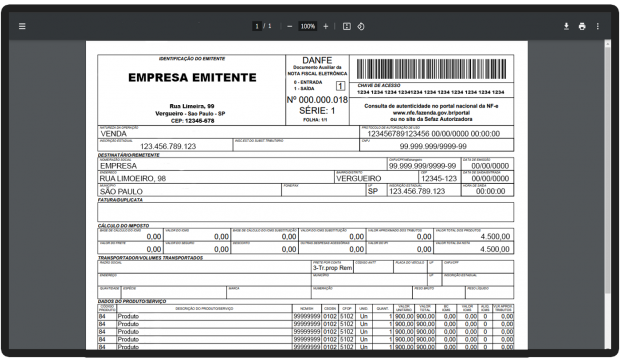620x362 pixels.
Task: Zoom in with the plus button
Action: coord(325,26)
